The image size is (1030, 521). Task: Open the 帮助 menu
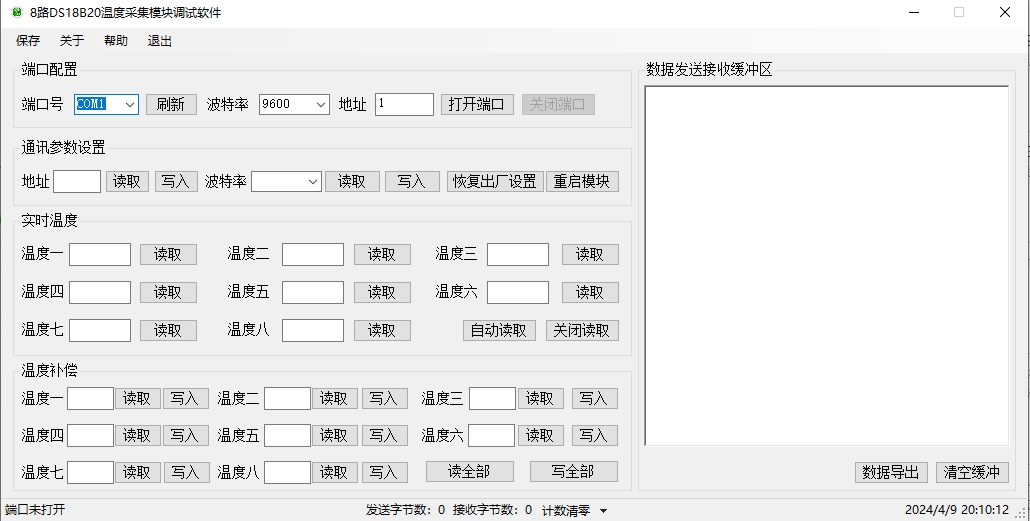point(116,41)
